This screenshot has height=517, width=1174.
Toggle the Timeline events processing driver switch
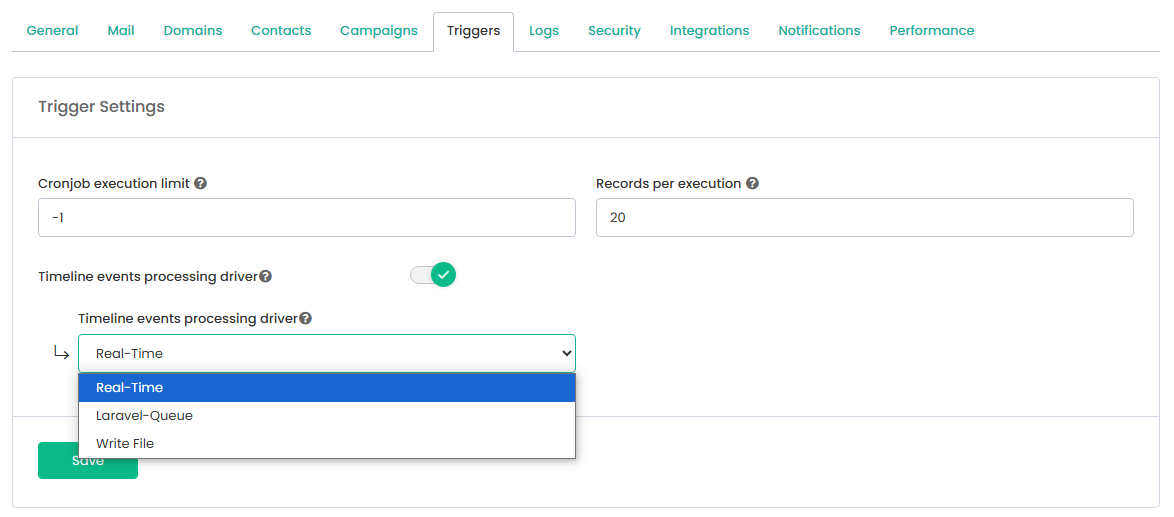433,275
